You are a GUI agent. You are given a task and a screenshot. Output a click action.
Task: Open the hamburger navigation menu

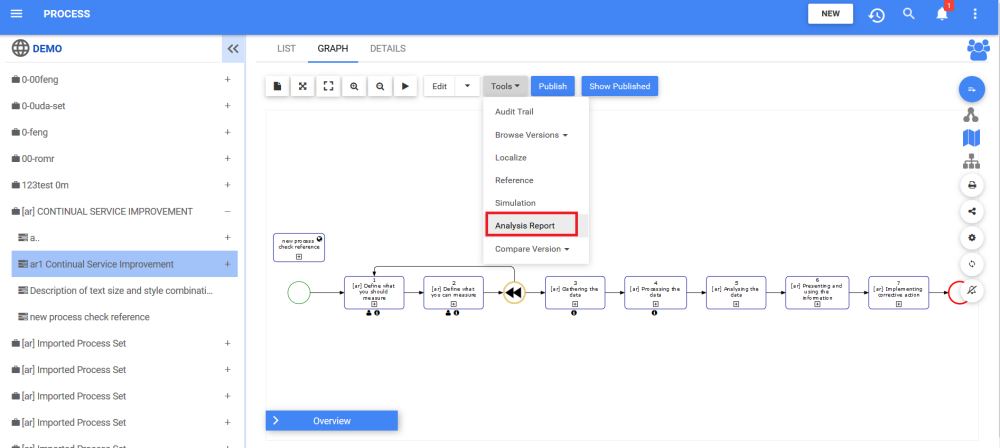[x=17, y=13]
